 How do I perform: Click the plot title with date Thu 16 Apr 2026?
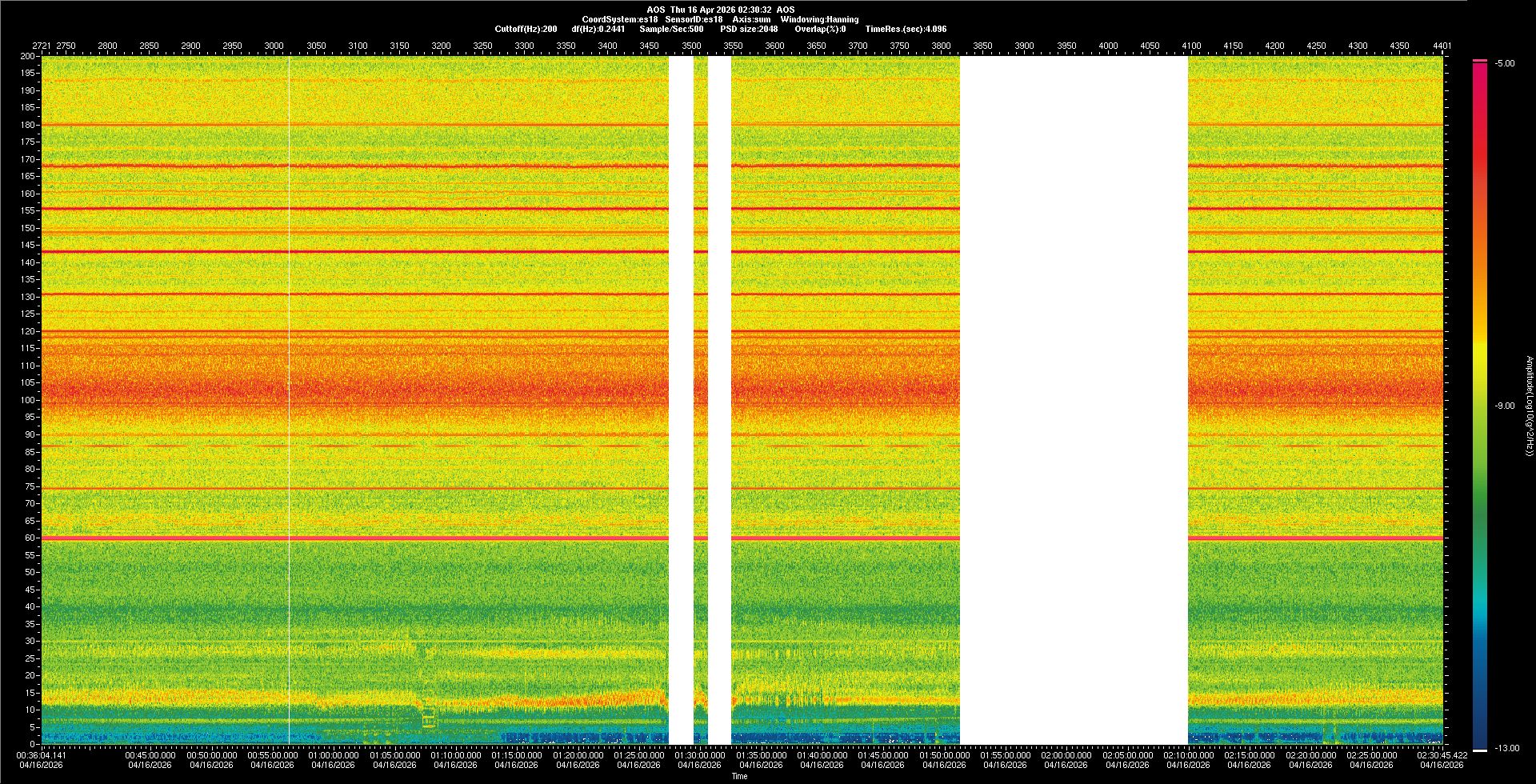[721, 10]
